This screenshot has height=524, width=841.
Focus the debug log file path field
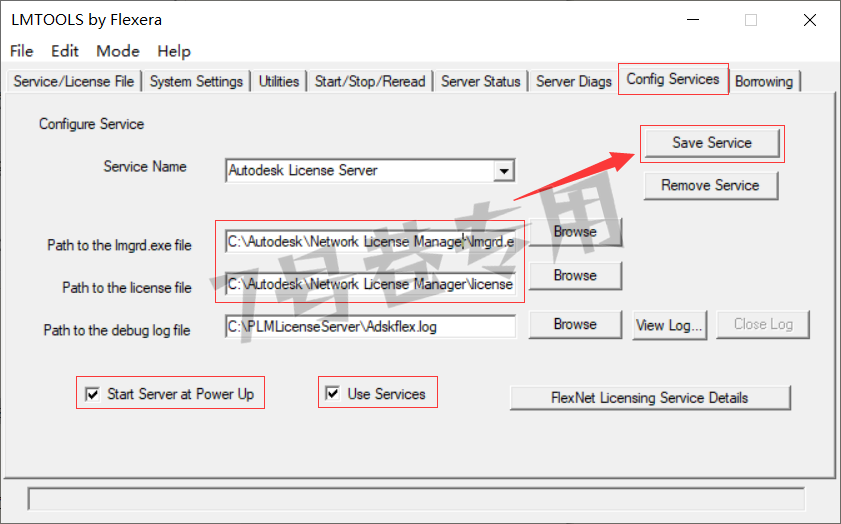click(x=371, y=326)
